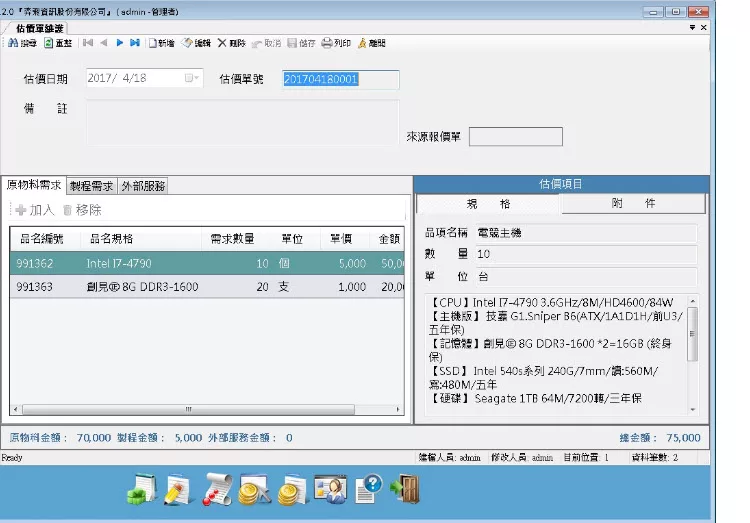Click 新增 to add a new record
The height and width of the screenshot is (523, 750).
161,44
